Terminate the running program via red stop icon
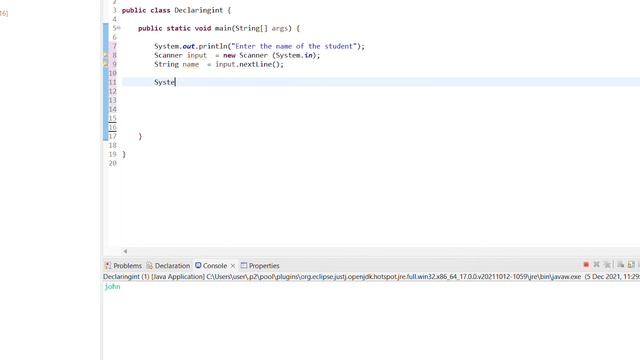Image resolution: width=640 pixels, height=360 pixels. pos(586,265)
